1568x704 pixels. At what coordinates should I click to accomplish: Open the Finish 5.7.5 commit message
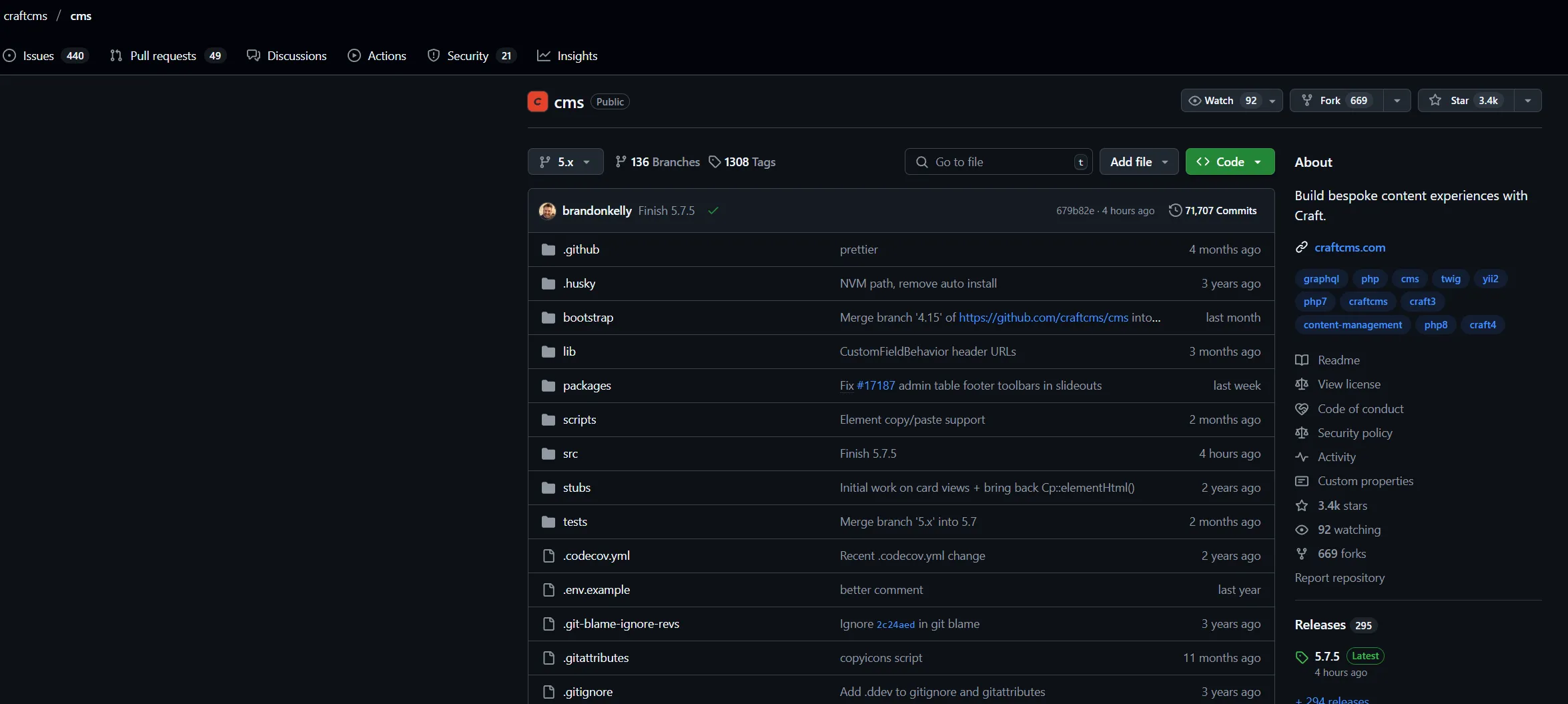point(667,211)
